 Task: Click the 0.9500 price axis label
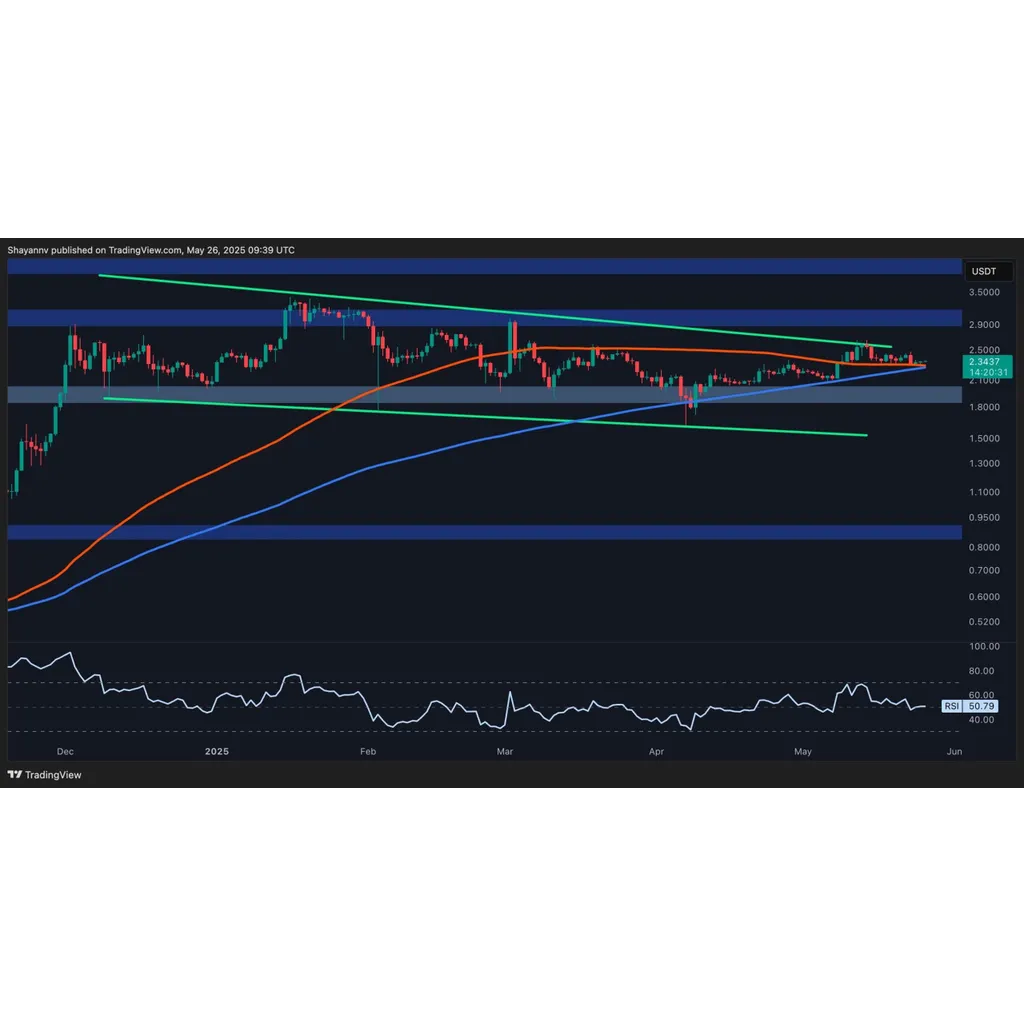(984, 517)
